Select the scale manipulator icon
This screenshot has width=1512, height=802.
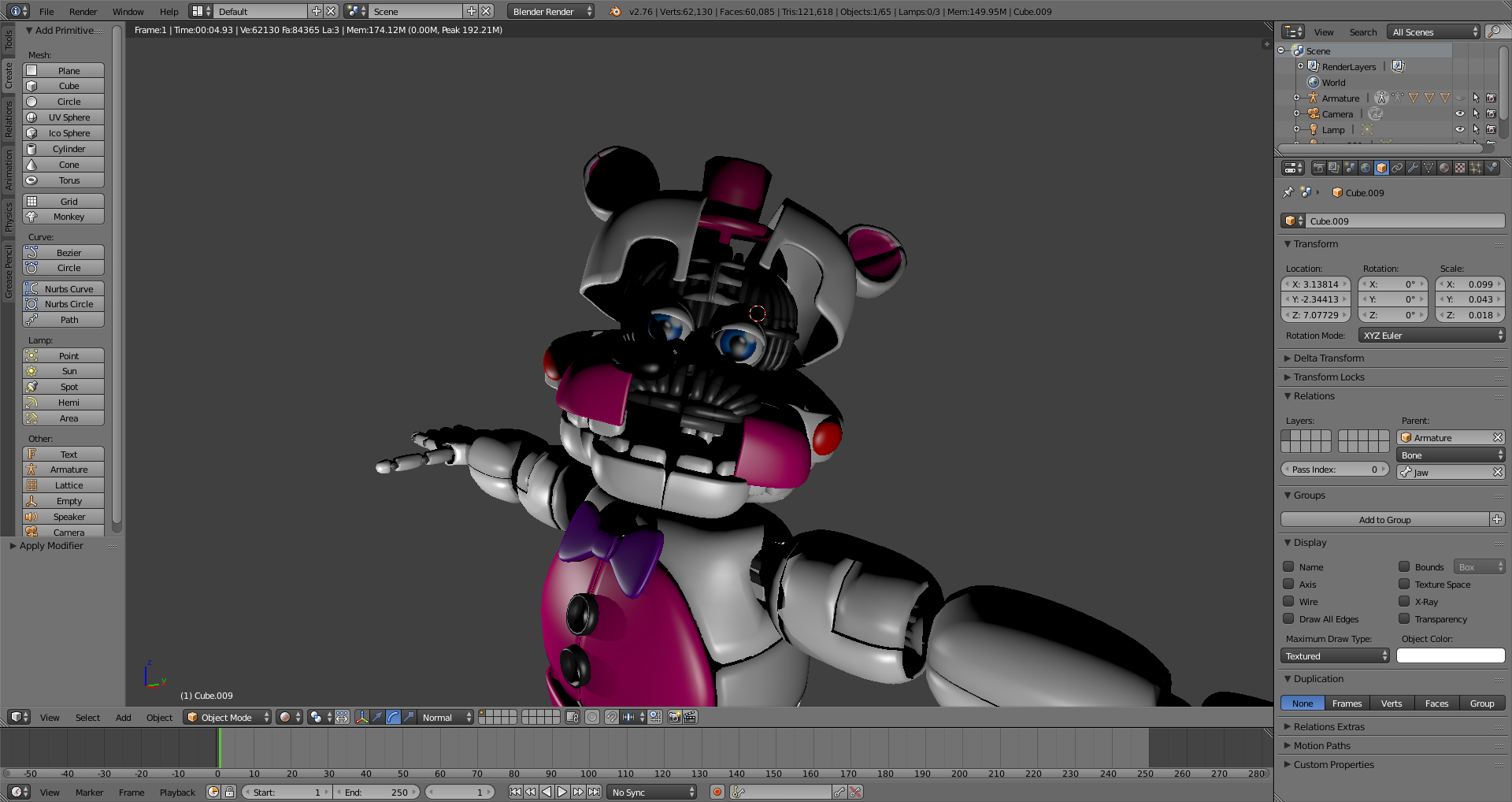point(409,717)
